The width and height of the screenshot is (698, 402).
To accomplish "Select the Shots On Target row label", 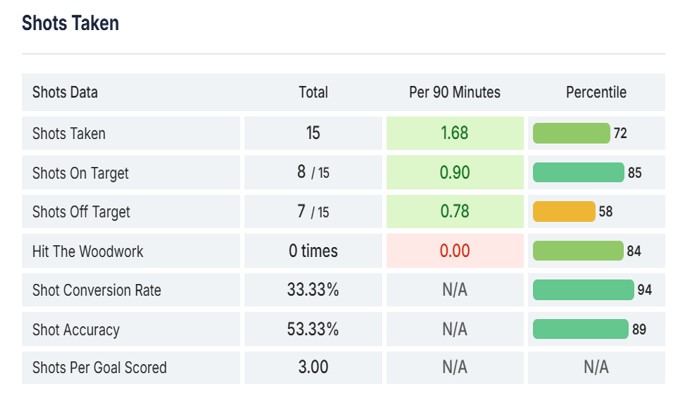I will (x=80, y=173).
